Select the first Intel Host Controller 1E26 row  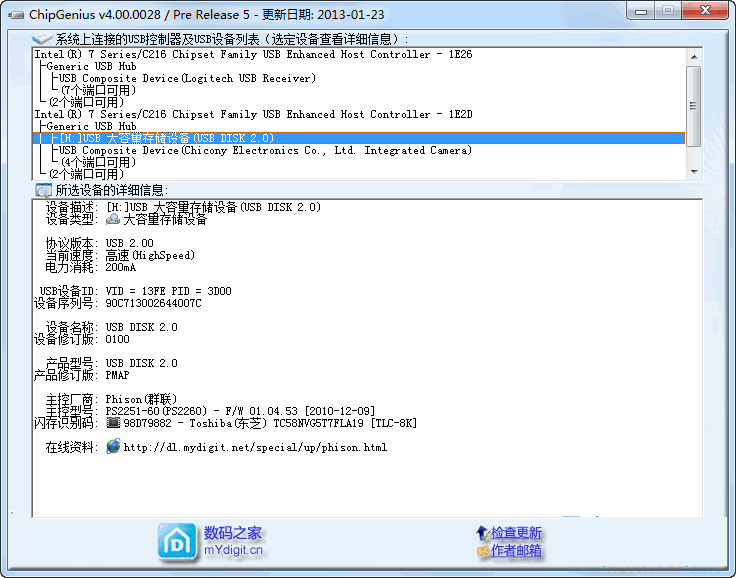253,54
